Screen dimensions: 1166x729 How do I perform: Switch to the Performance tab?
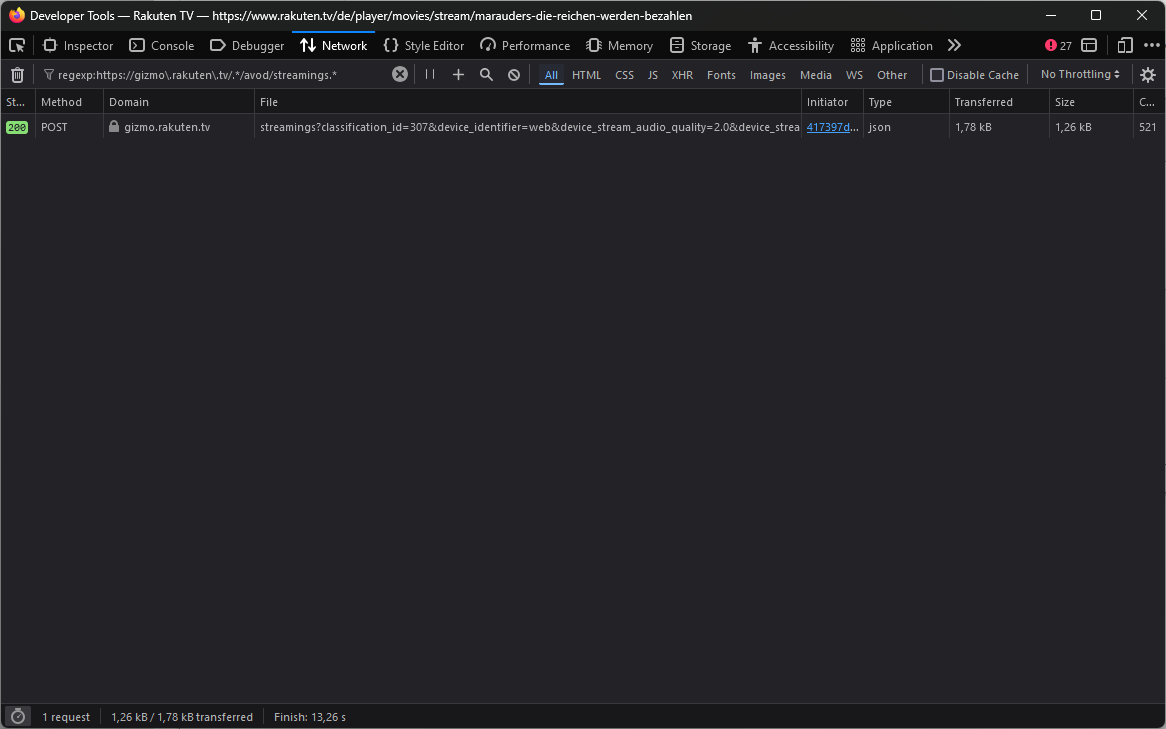(x=525, y=45)
